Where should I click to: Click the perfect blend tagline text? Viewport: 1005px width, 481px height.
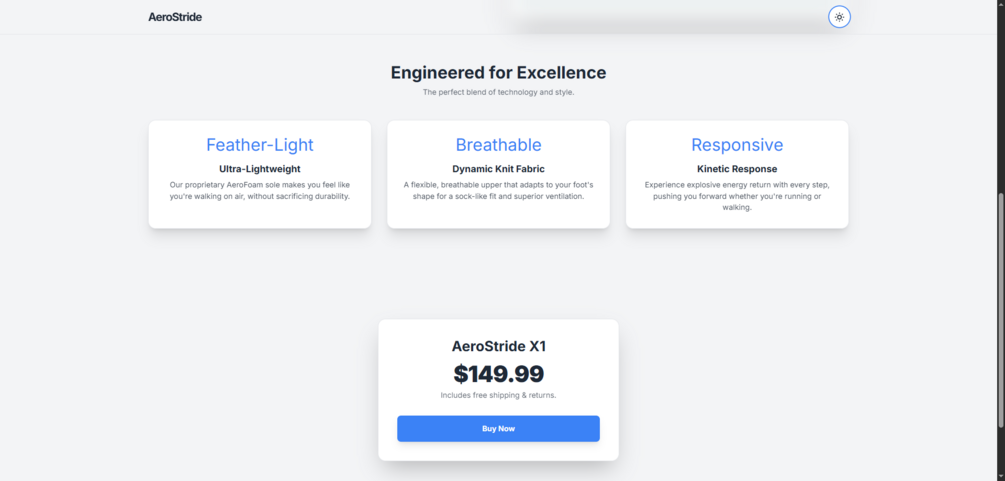(x=498, y=92)
